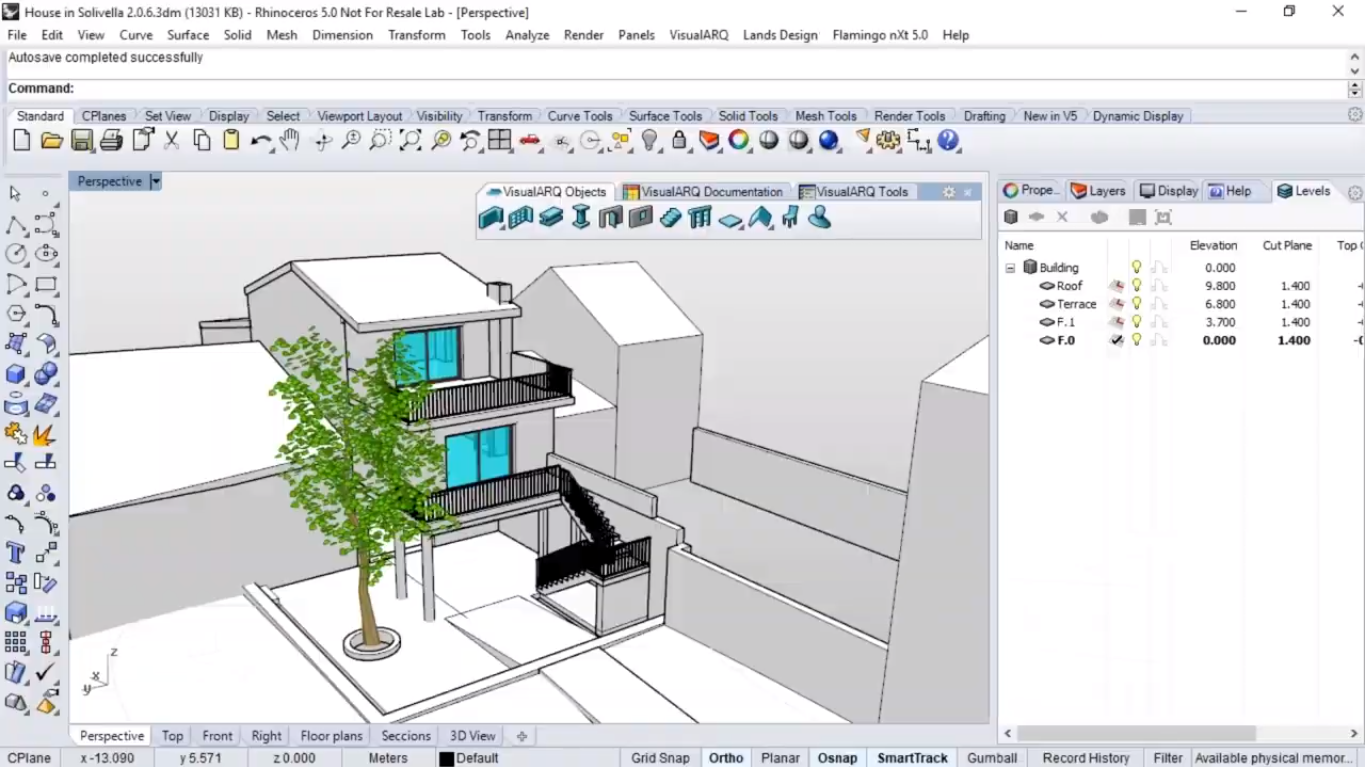Click the Undo arrow icon

click(x=261, y=141)
